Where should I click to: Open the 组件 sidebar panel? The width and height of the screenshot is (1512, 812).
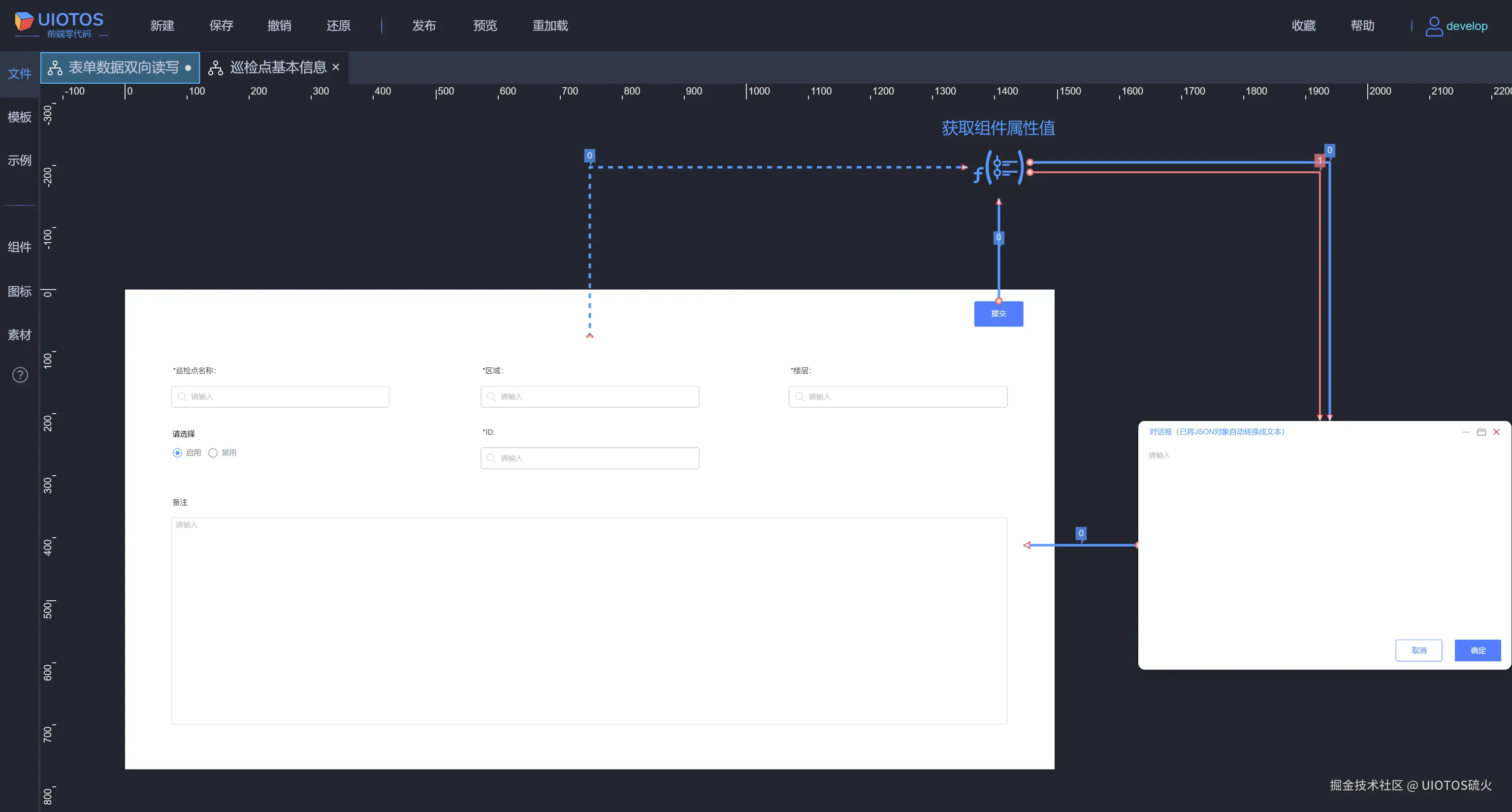click(19, 247)
